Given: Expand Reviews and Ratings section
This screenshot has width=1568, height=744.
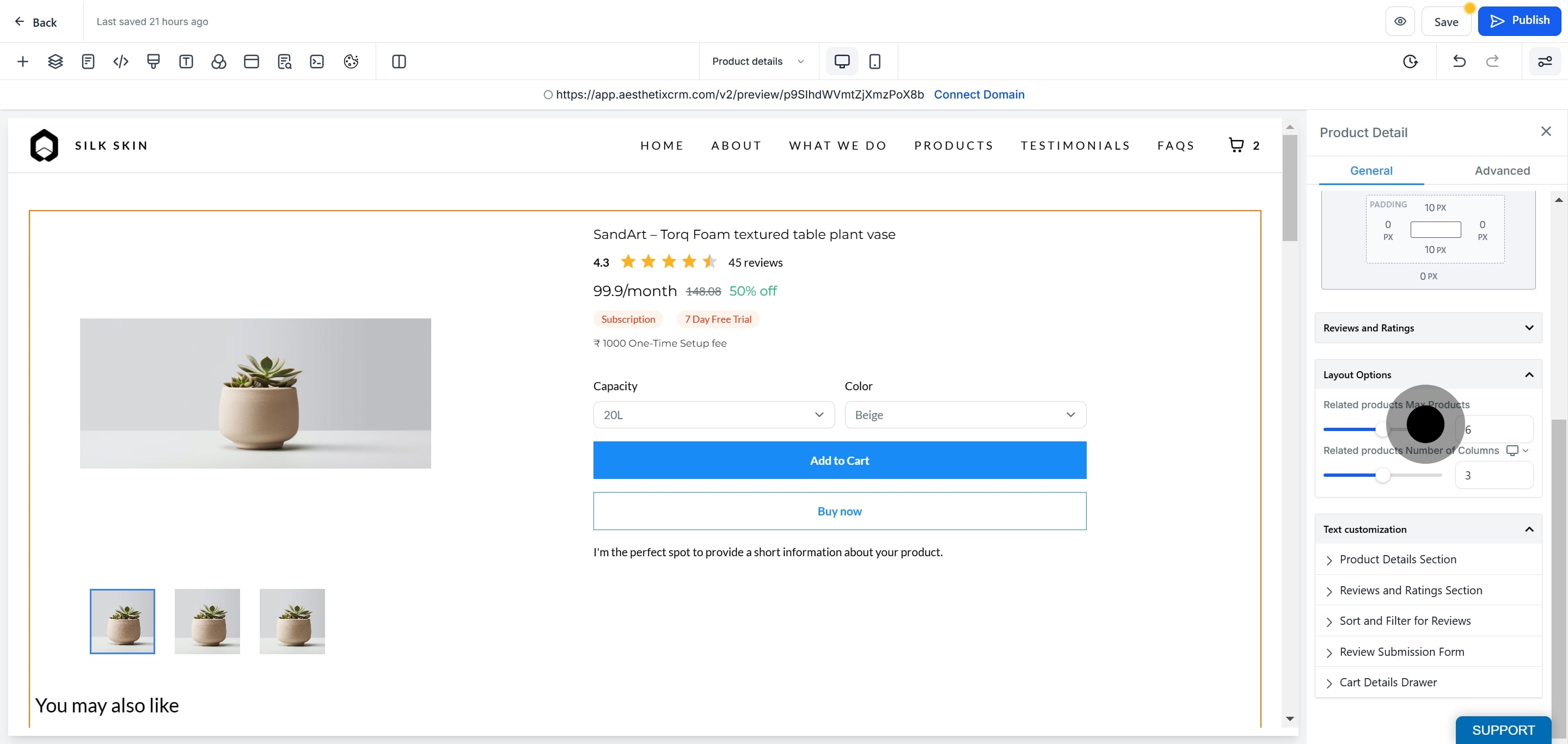Looking at the screenshot, I should [x=1428, y=328].
